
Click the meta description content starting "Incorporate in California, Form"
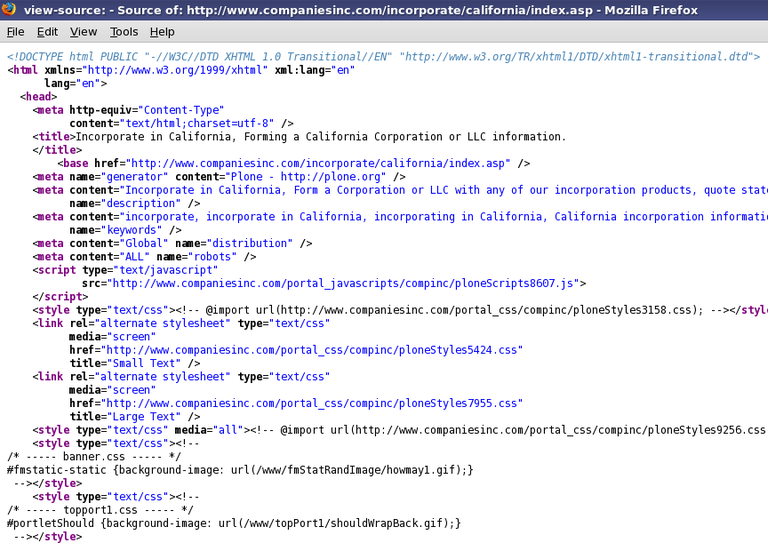444,190
